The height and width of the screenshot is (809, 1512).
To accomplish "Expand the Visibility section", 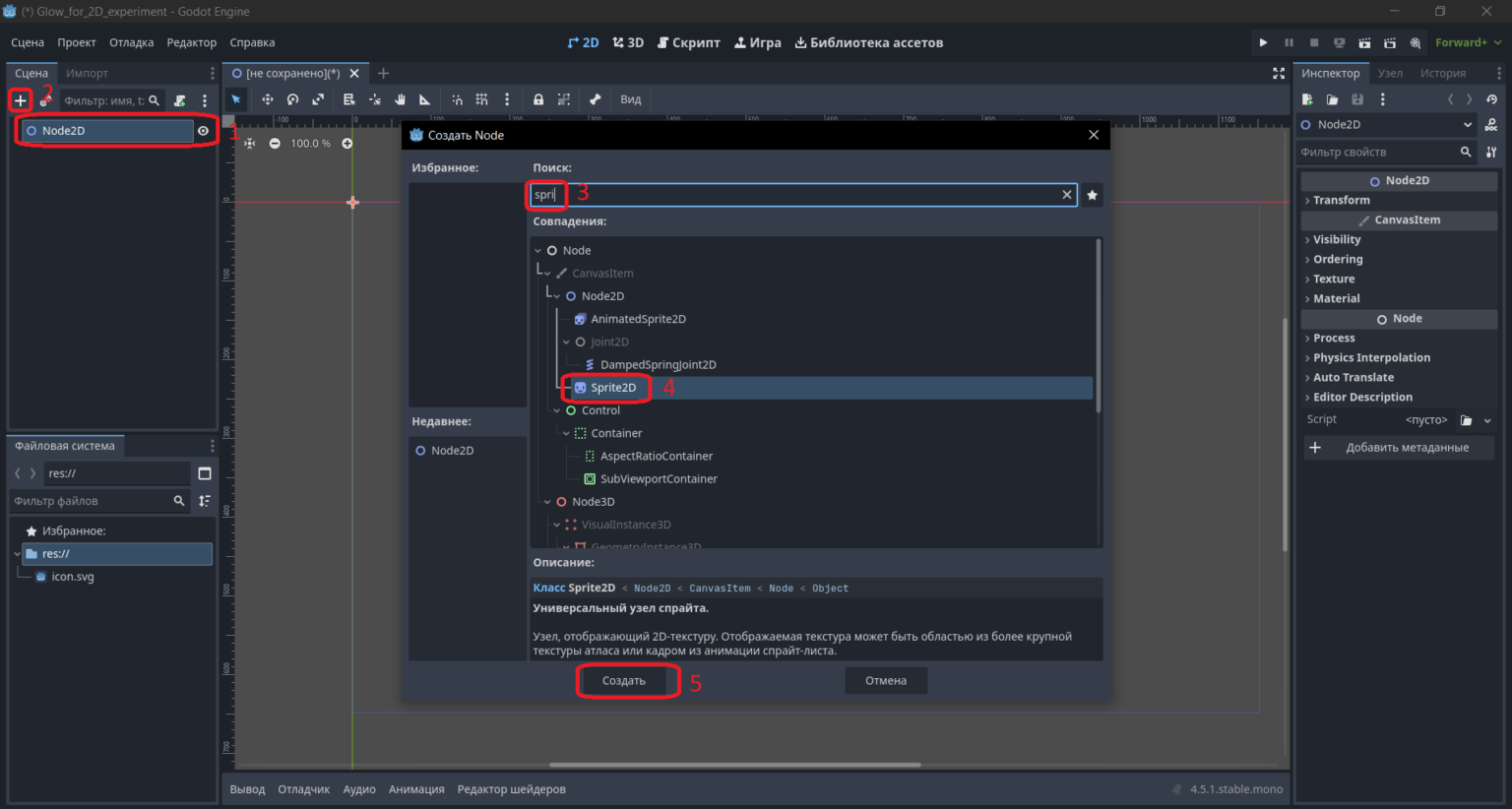I will (1399, 239).
